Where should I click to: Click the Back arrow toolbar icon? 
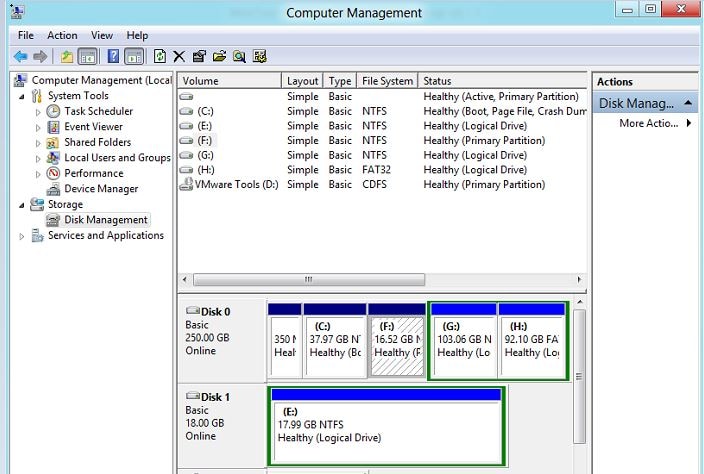[x=21, y=57]
